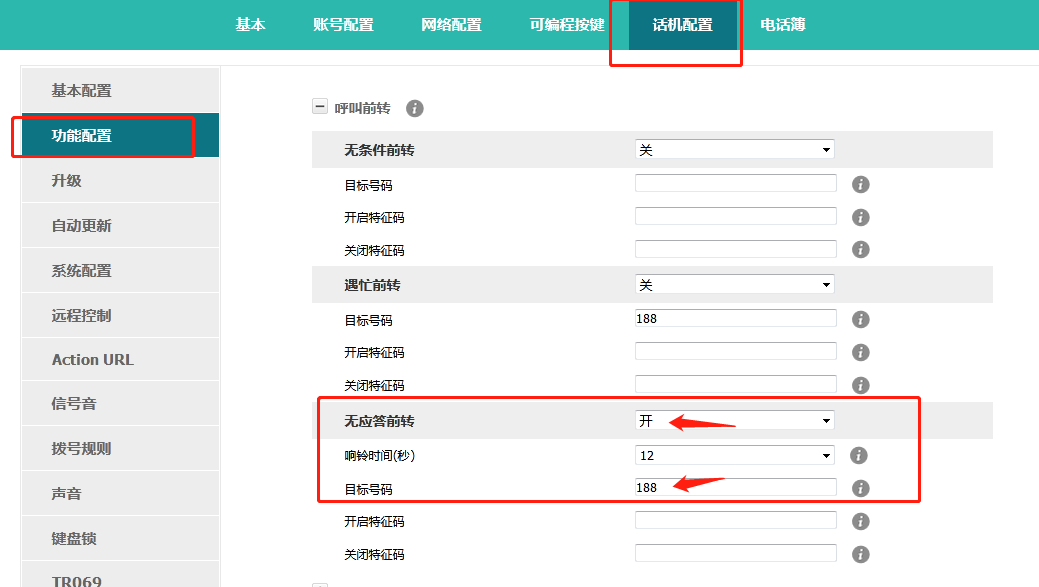Click info icon for 无应答前转 目标号码
Viewport: 1039px width, 587px height.
pos(860,488)
